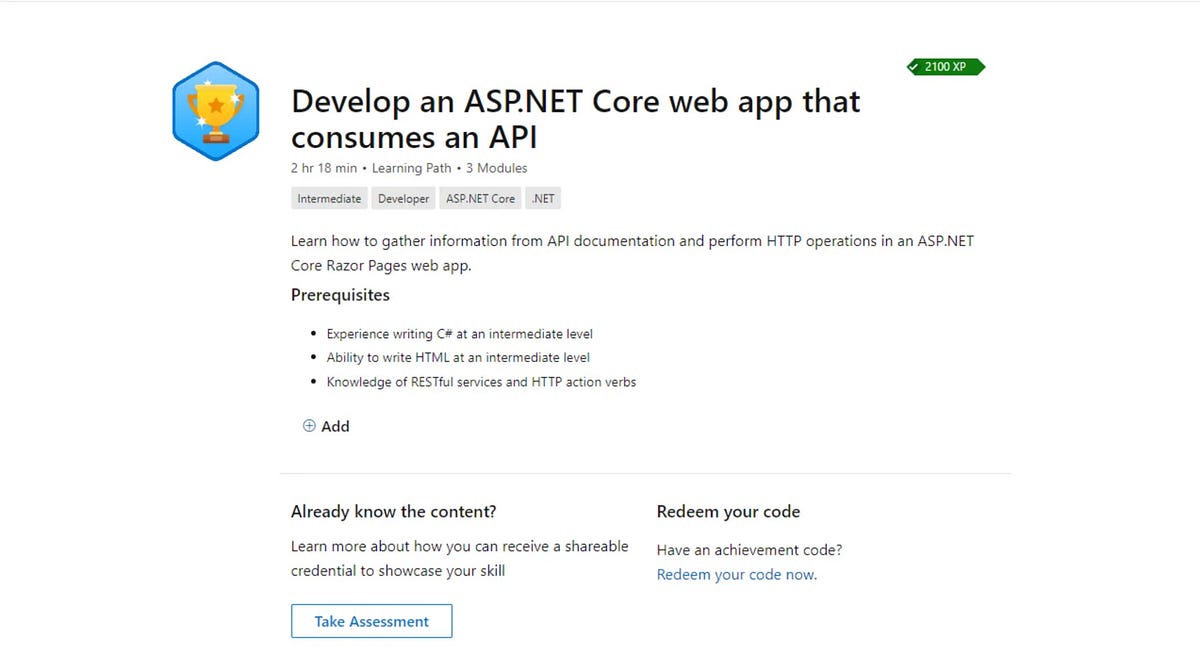This screenshot has width=1200, height=671.
Task: Click the learning path title heading
Action: point(575,118)
